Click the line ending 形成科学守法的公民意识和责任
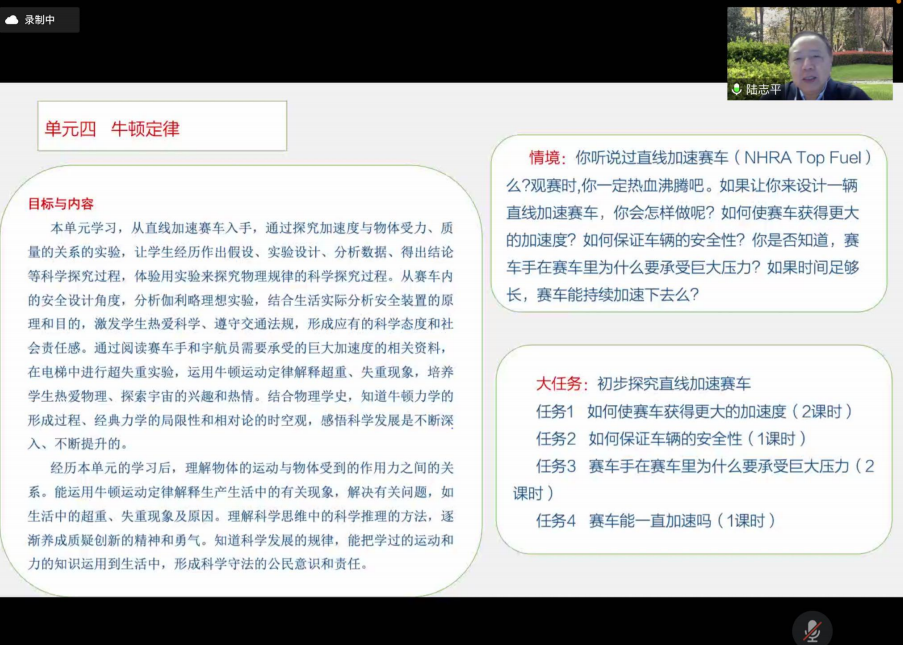This screenshot has height=645, width=903. pos(198,564)
